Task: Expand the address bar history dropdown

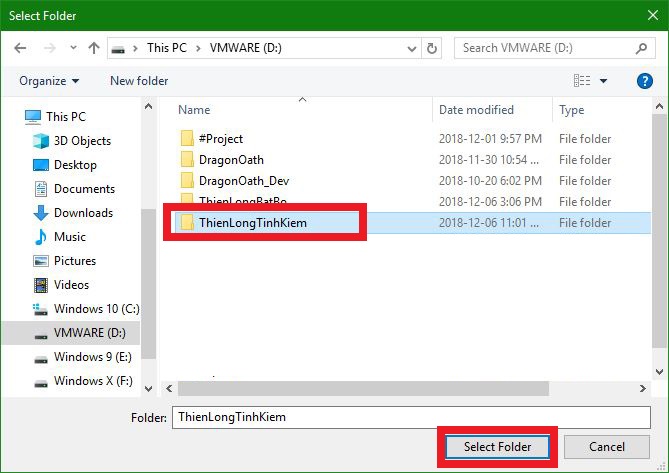Action: (408, 48)
